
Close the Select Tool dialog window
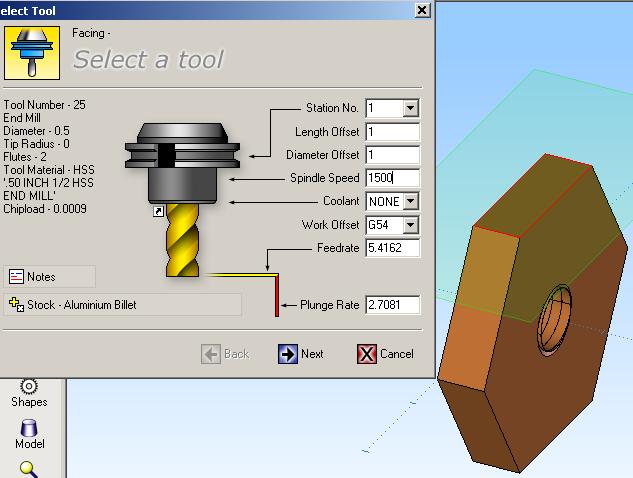pyautogui.click(x=422, y=9)
